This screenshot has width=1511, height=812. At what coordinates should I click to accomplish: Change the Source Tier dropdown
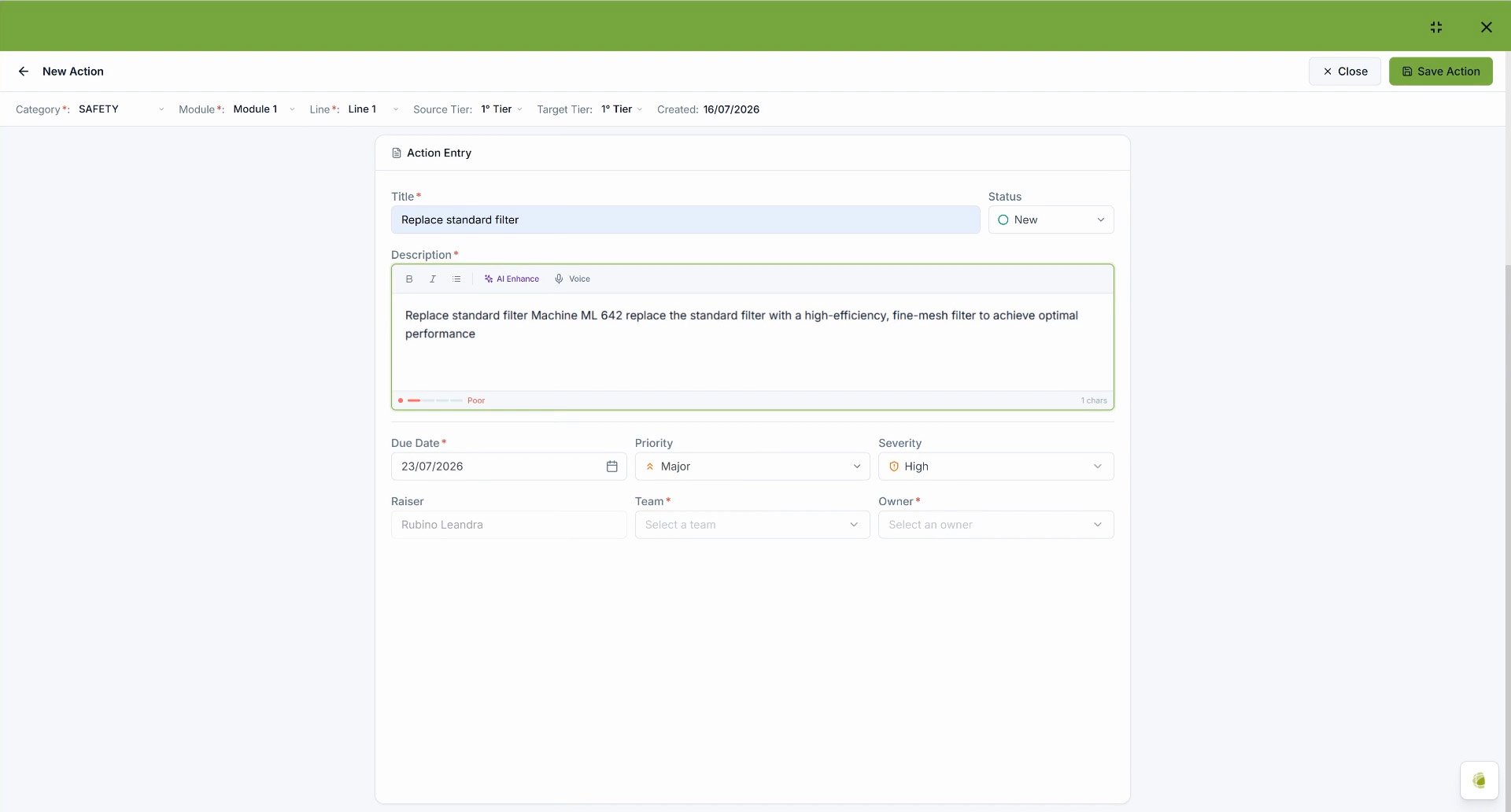(x=501, y=109)
